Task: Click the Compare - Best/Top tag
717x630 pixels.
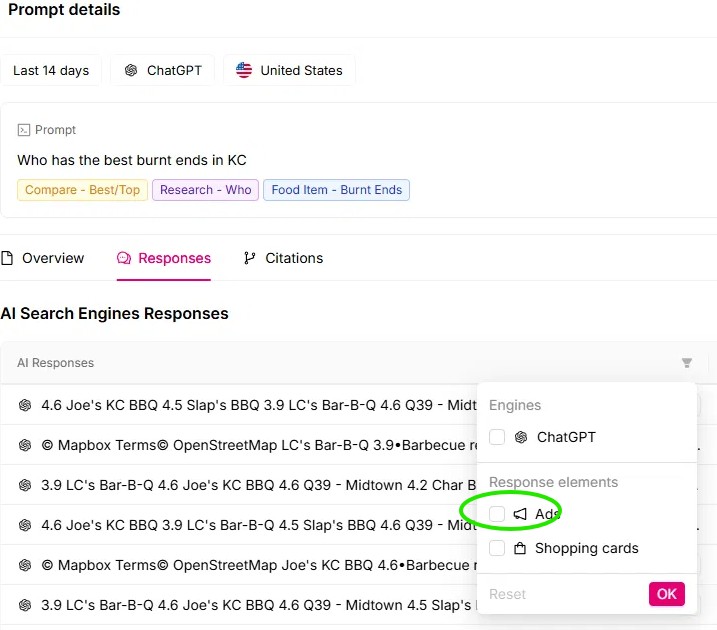Action: [x=82, y=190]
